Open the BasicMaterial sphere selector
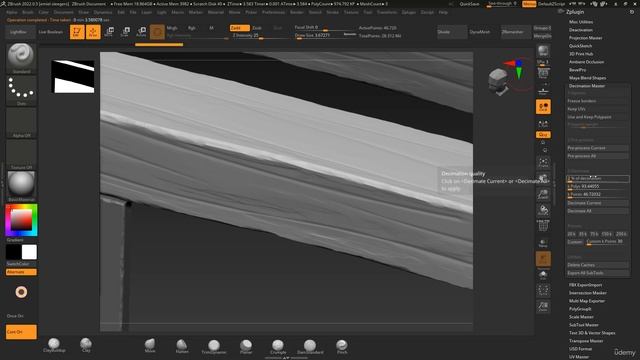Image resolution: width=640 pixels, height=360 pixels. coord(21,187)
